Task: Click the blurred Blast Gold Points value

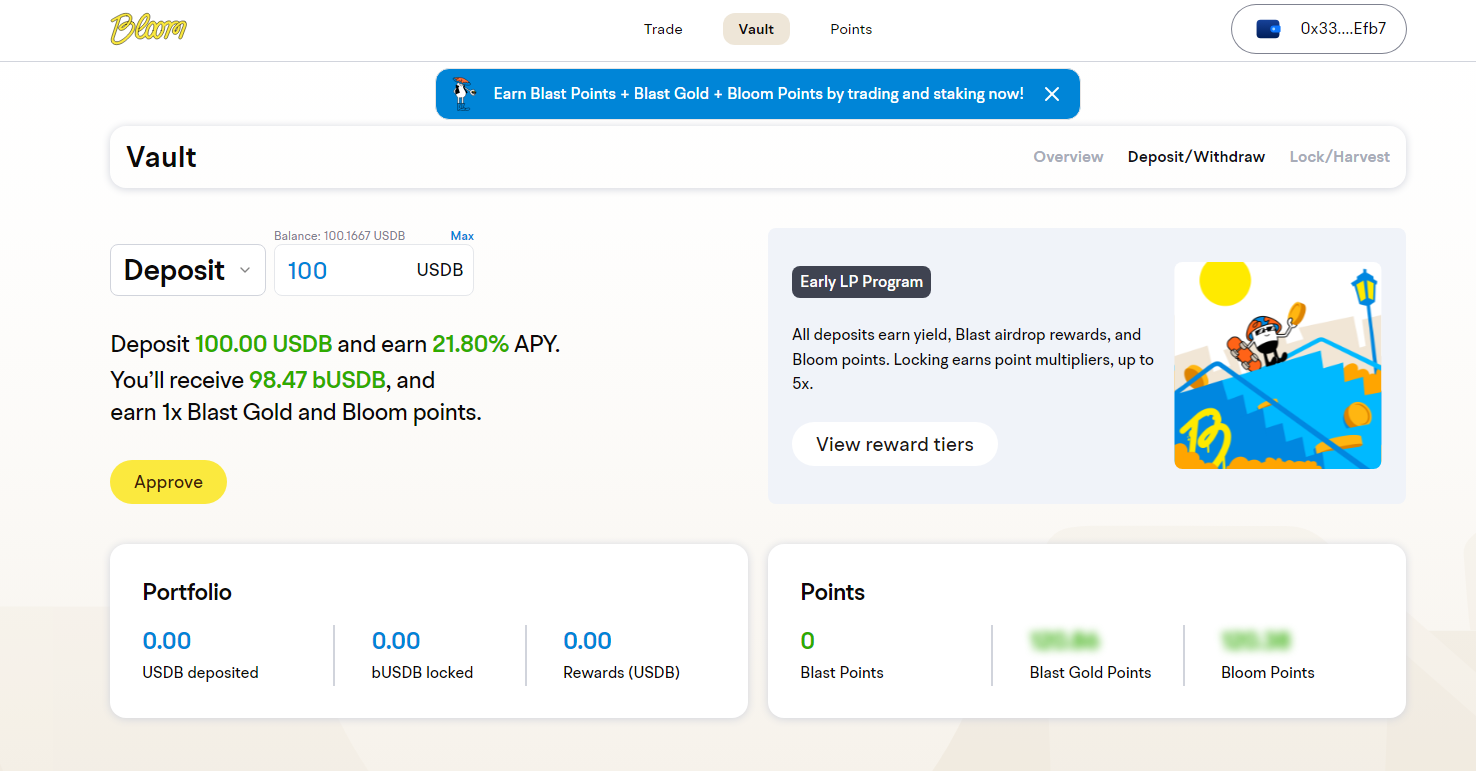Action: point(1065,640)
